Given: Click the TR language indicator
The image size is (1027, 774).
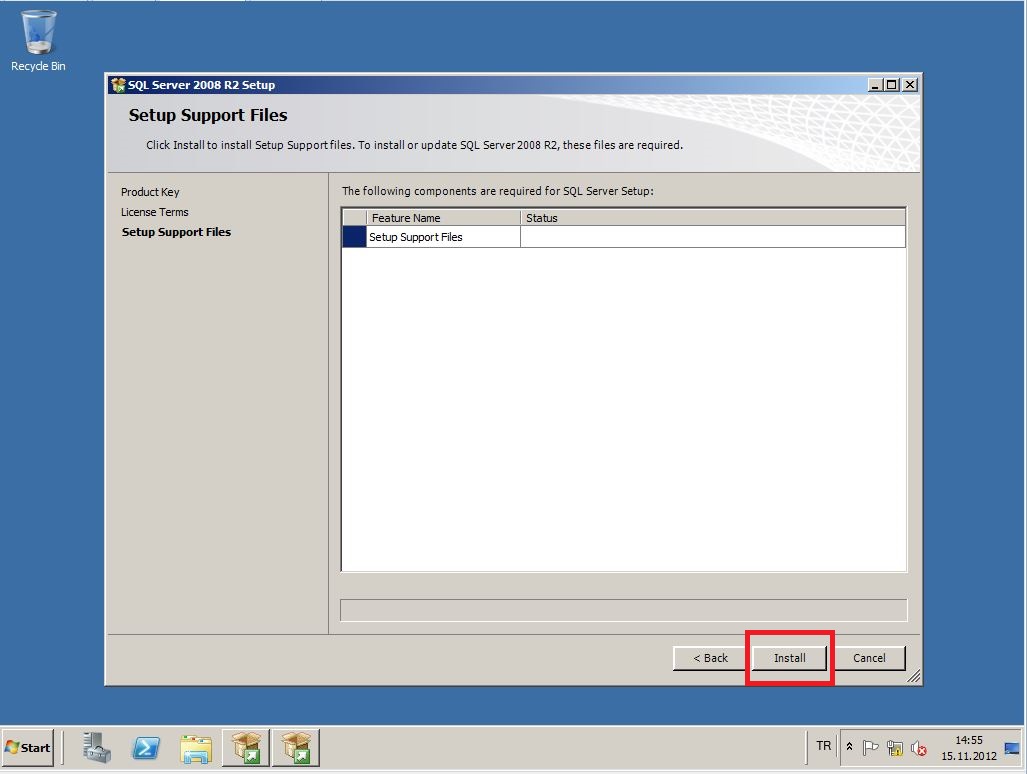Looking at the screenshot, I should [823, 746].
